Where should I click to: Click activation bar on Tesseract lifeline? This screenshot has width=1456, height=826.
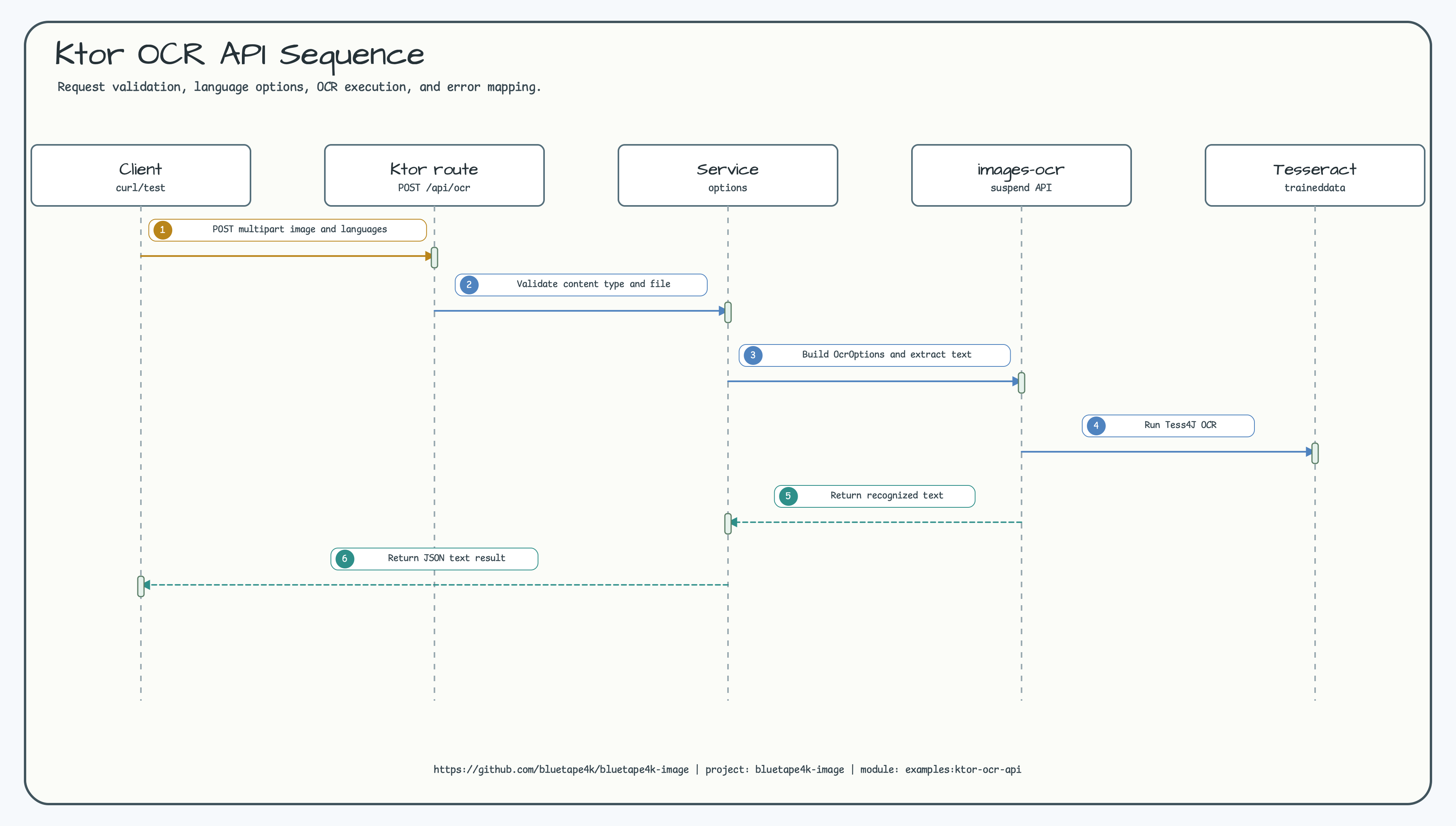coord(1315,453)
